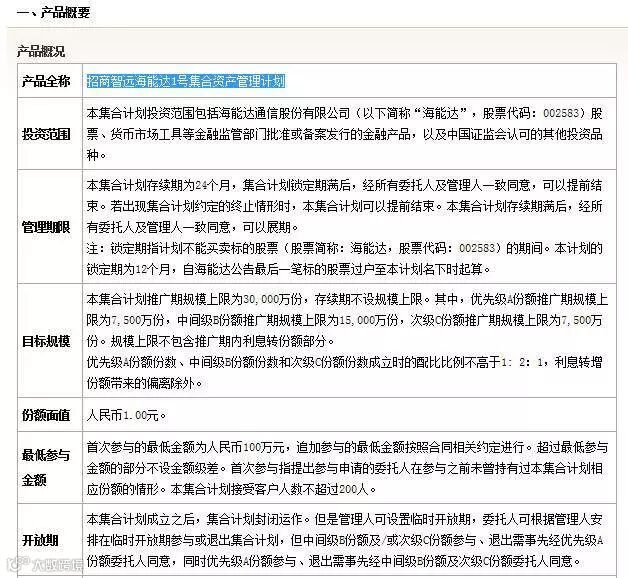Select the 最低参与金额 row label

(x=46, y=467)
